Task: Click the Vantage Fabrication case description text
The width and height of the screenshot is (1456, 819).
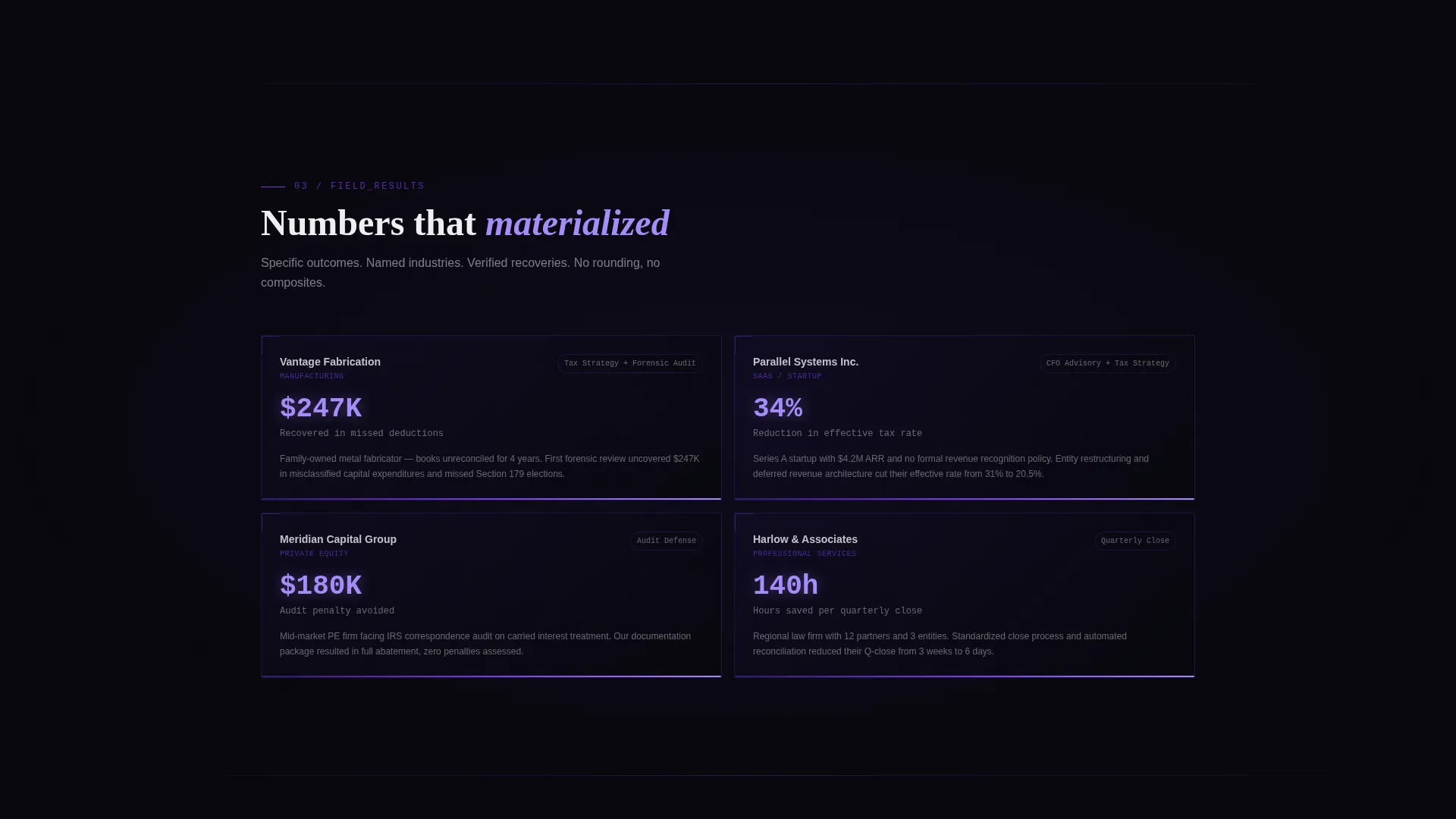Action: pyautogui.click(x=491, y=467)
